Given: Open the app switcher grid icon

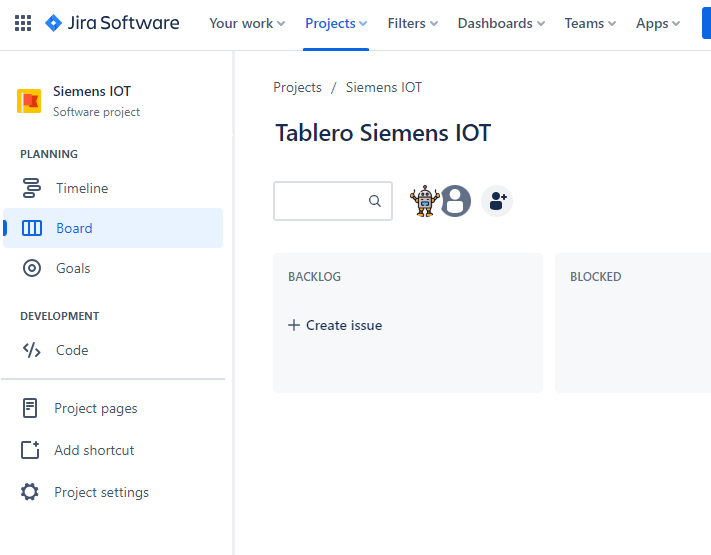Looking at the screenshot, I should pyautogui.click(x=23, y=23).
